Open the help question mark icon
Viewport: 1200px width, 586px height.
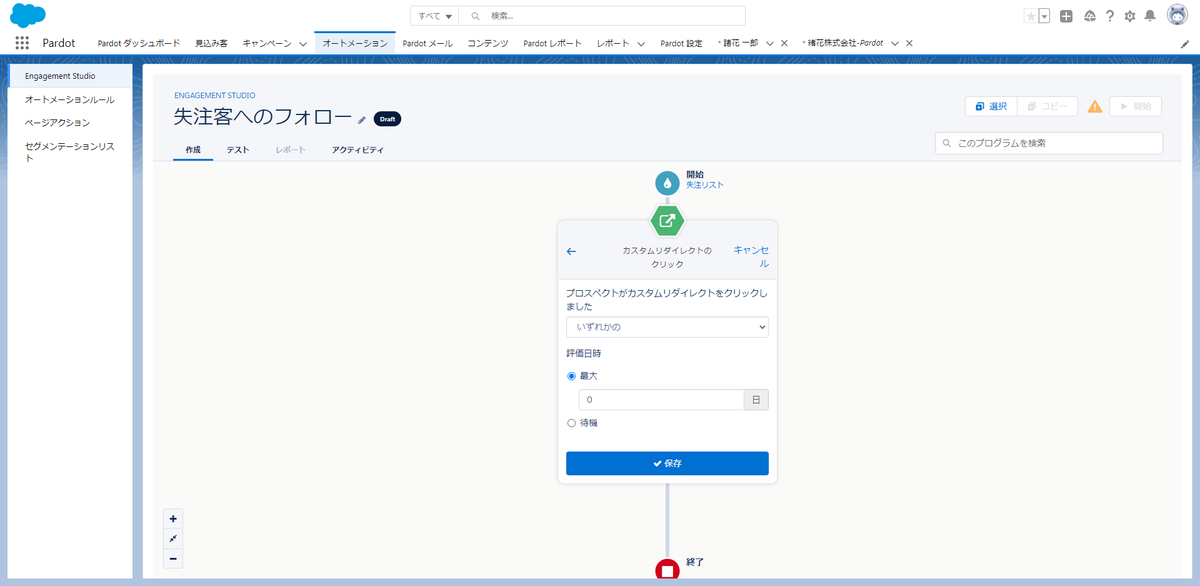click(x=1109, y=16)
